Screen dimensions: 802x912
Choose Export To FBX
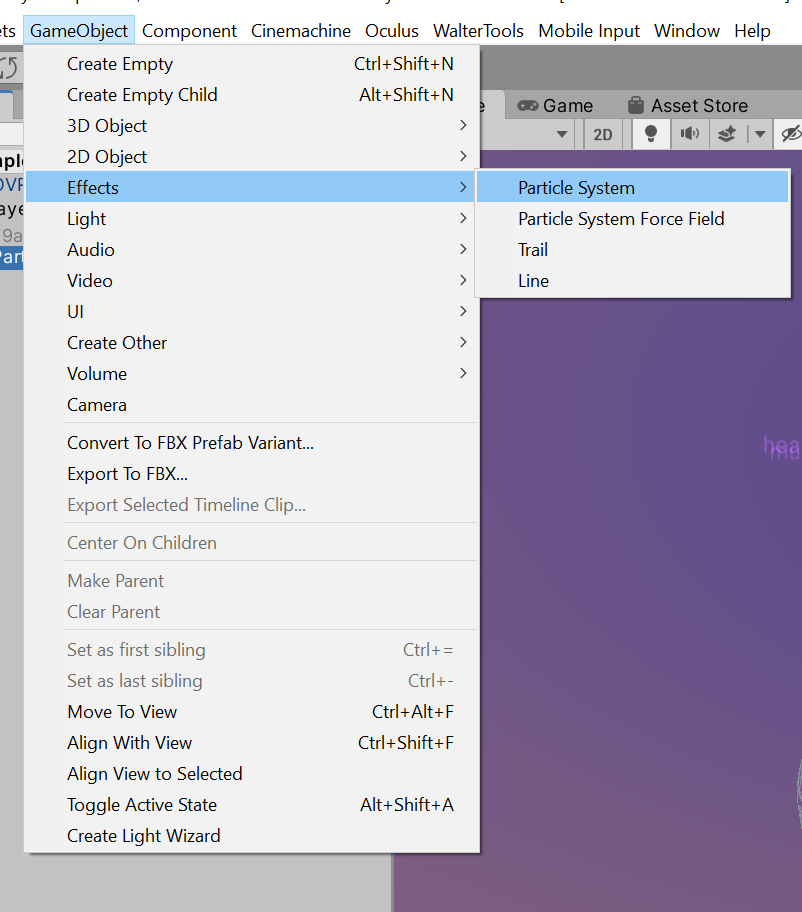point(252,473)
